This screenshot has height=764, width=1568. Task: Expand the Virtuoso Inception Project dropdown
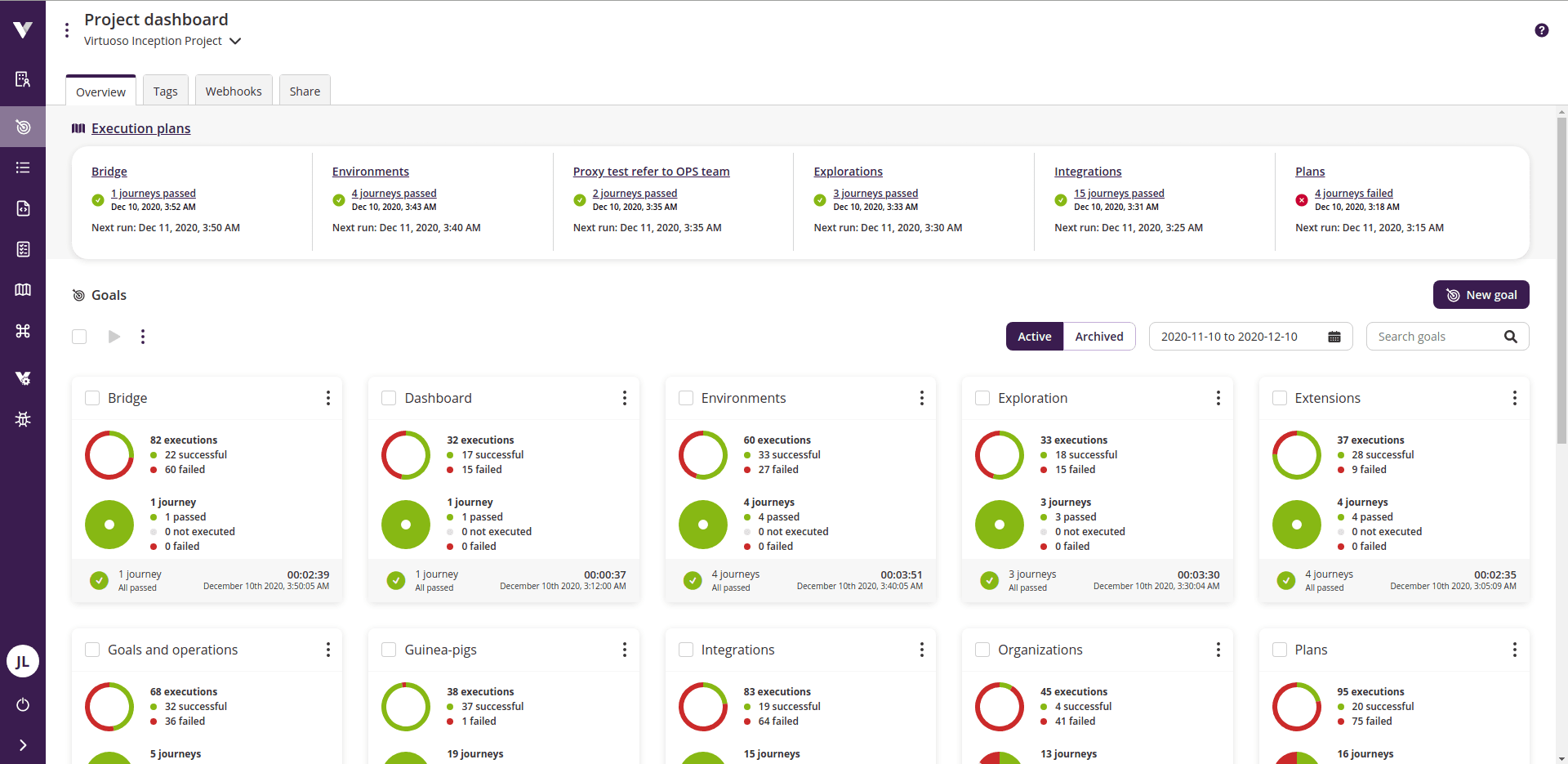[x=163, y=41]
